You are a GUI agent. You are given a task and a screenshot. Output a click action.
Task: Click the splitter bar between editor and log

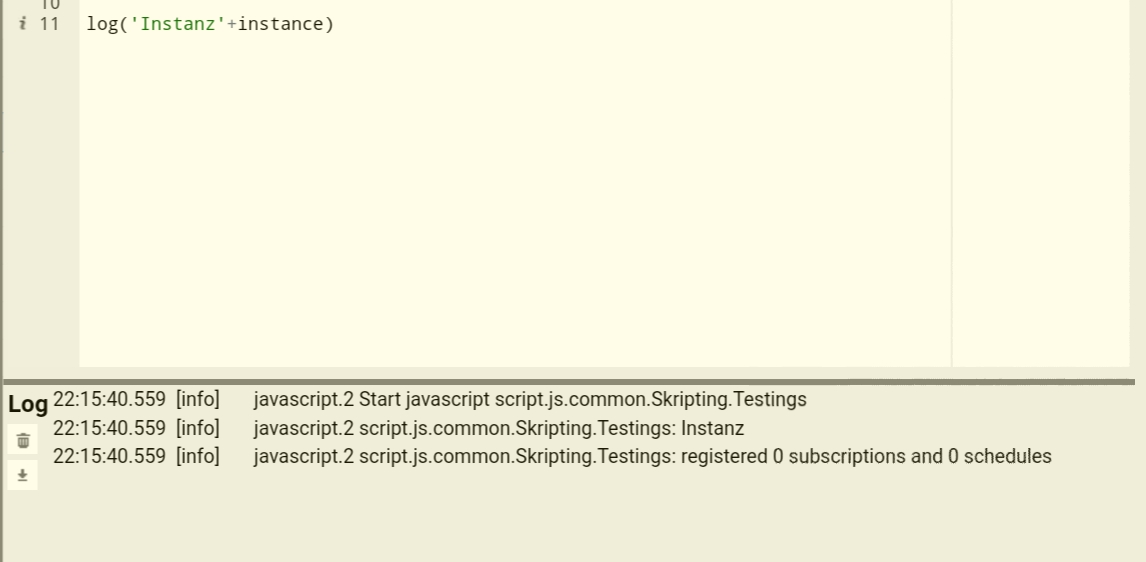(570, 381)
